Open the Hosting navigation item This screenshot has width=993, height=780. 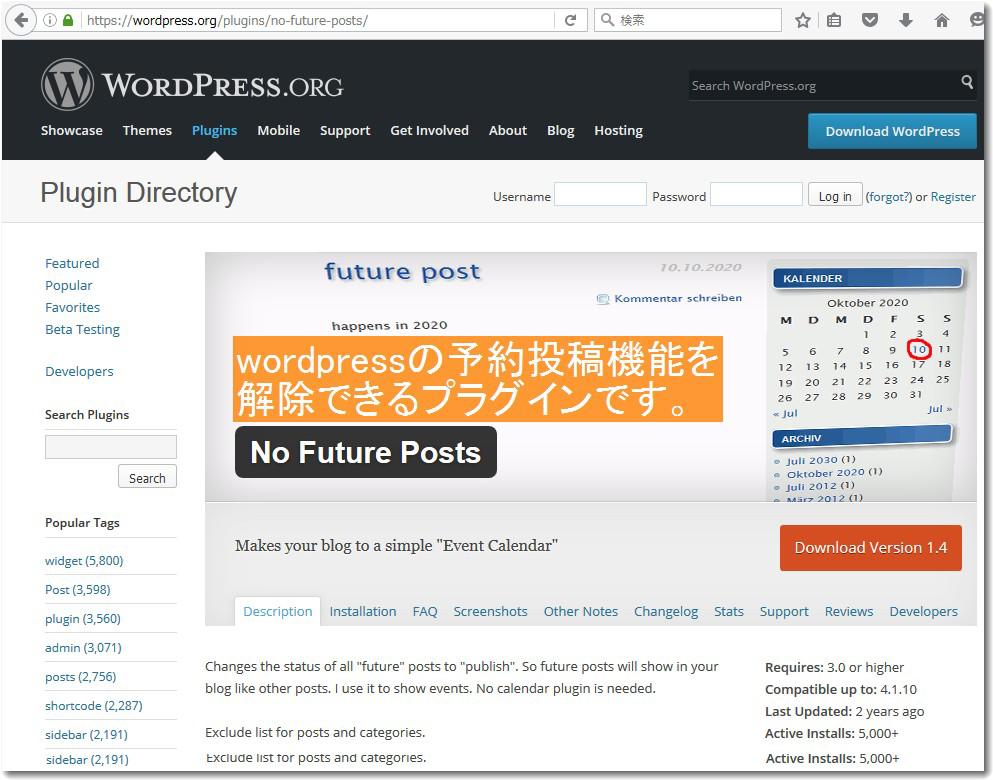coord(618,131)
